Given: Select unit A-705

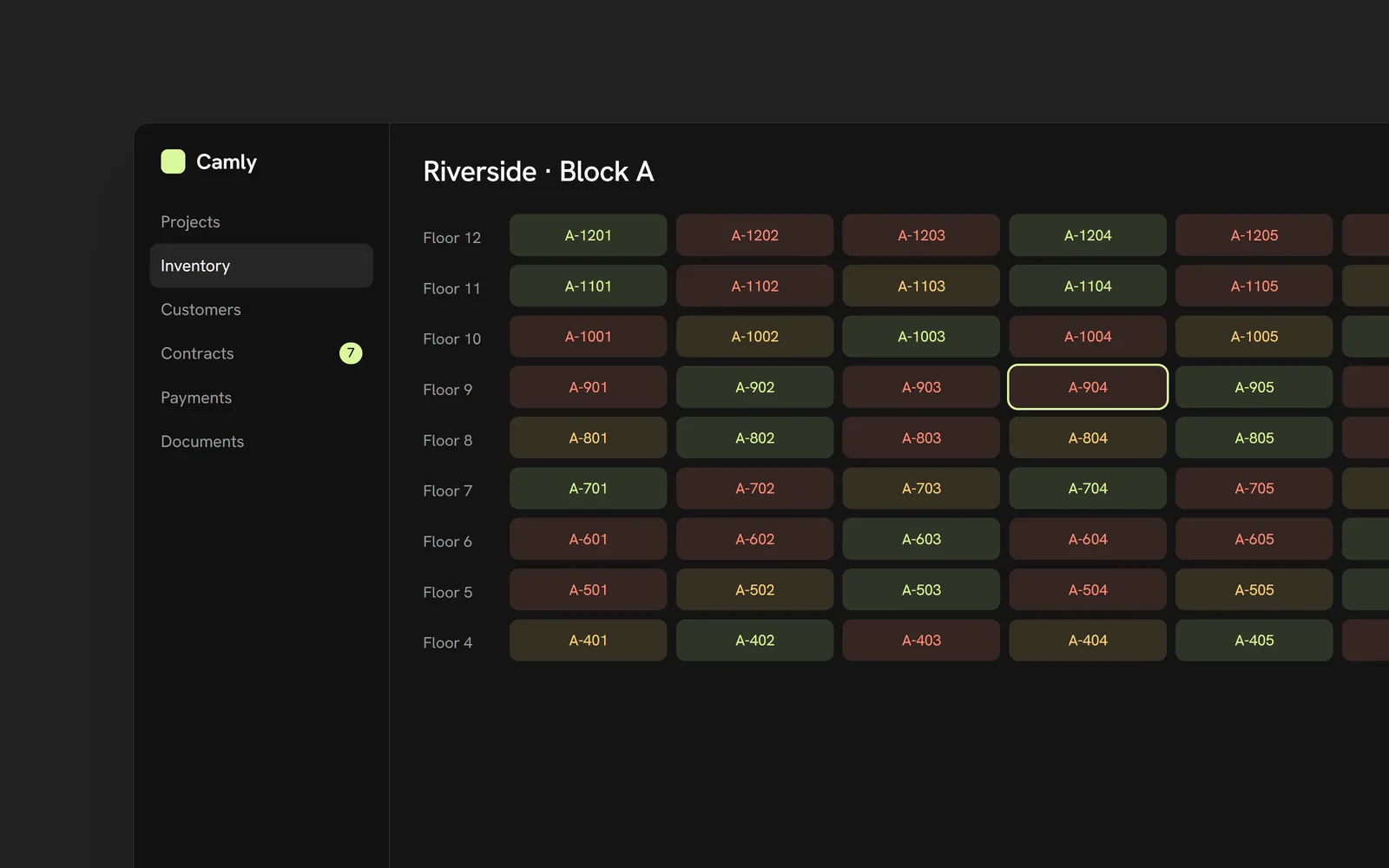Looking at the screenshot, I should (x=1254, y=489).
